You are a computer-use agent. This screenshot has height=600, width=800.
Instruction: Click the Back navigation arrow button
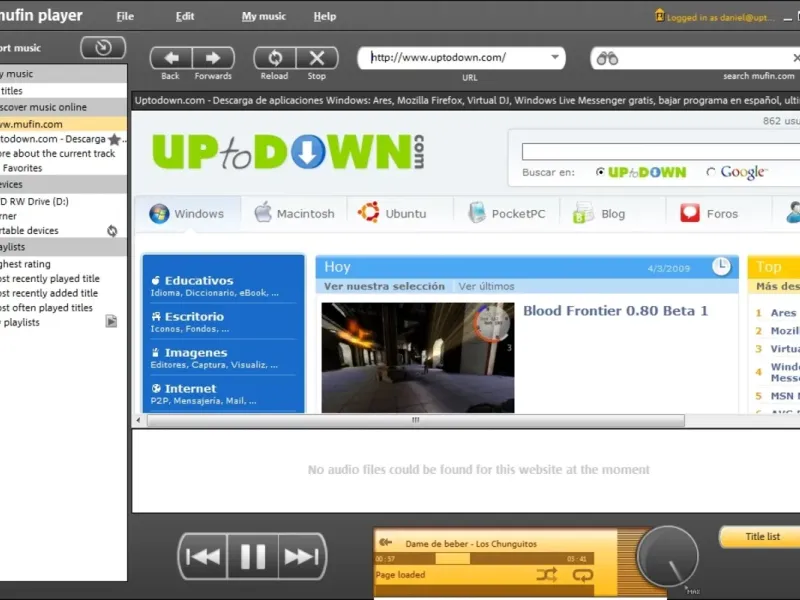(x=171, y=58)
